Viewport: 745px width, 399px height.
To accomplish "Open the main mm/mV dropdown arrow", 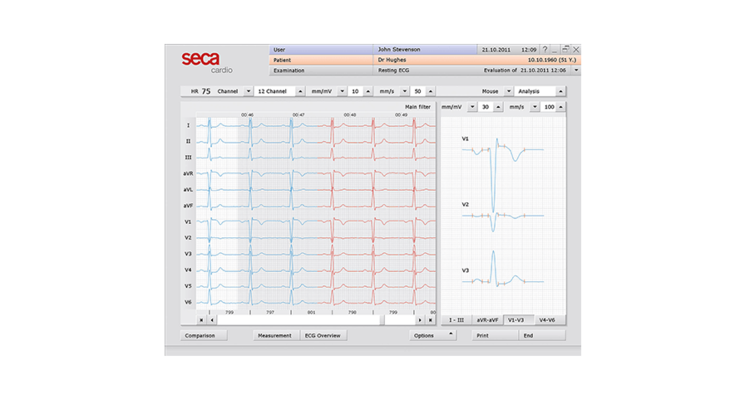I will 342,91.
